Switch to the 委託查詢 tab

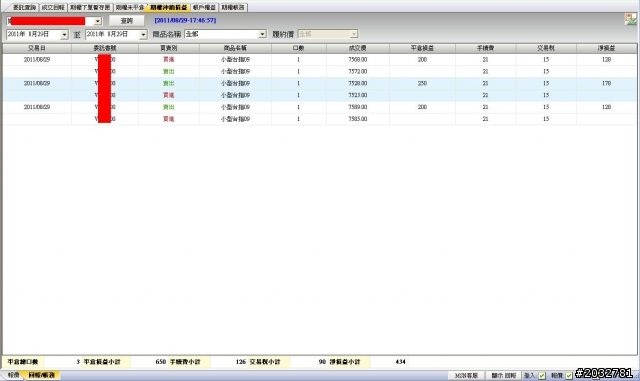coord(24,7)
